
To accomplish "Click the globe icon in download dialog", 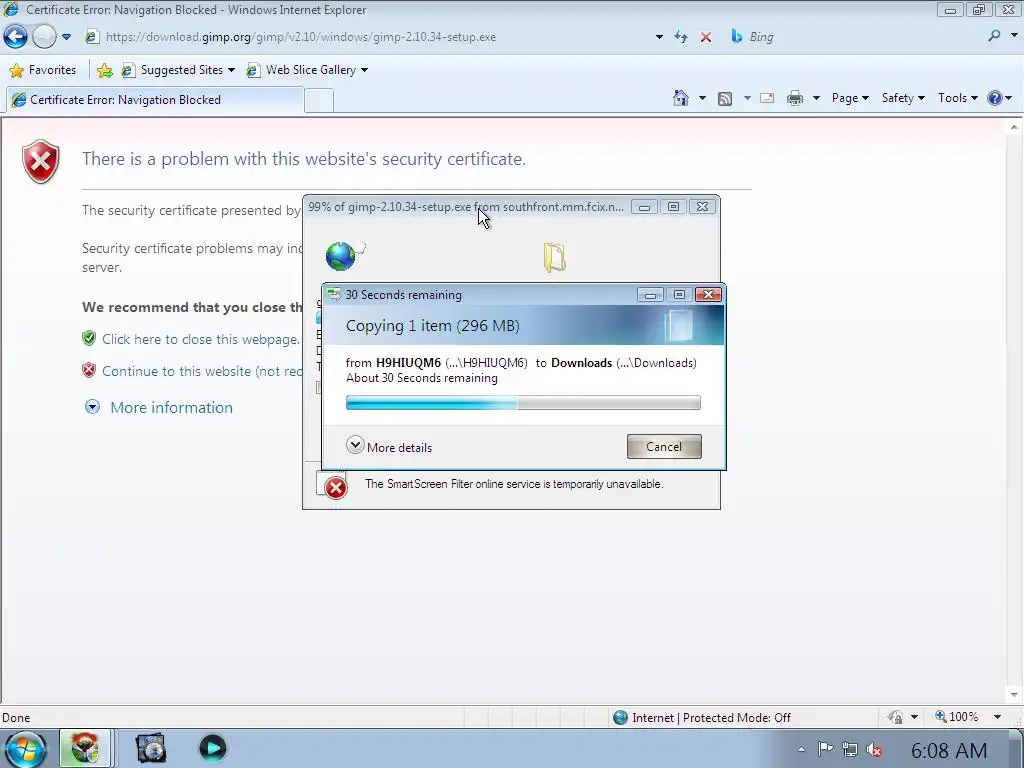I will pyautogui.click(x=341, y=255).
